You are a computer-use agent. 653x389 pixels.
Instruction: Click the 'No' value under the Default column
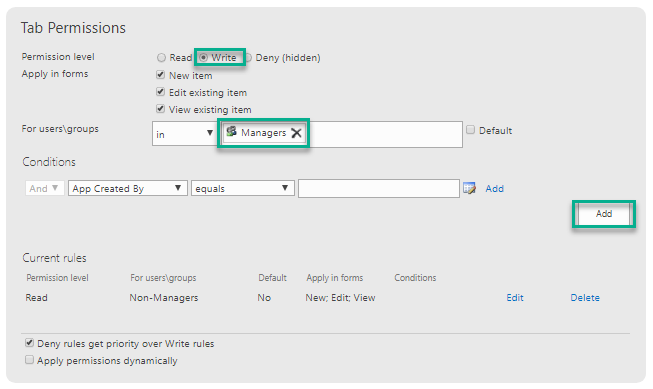[264, 298]
